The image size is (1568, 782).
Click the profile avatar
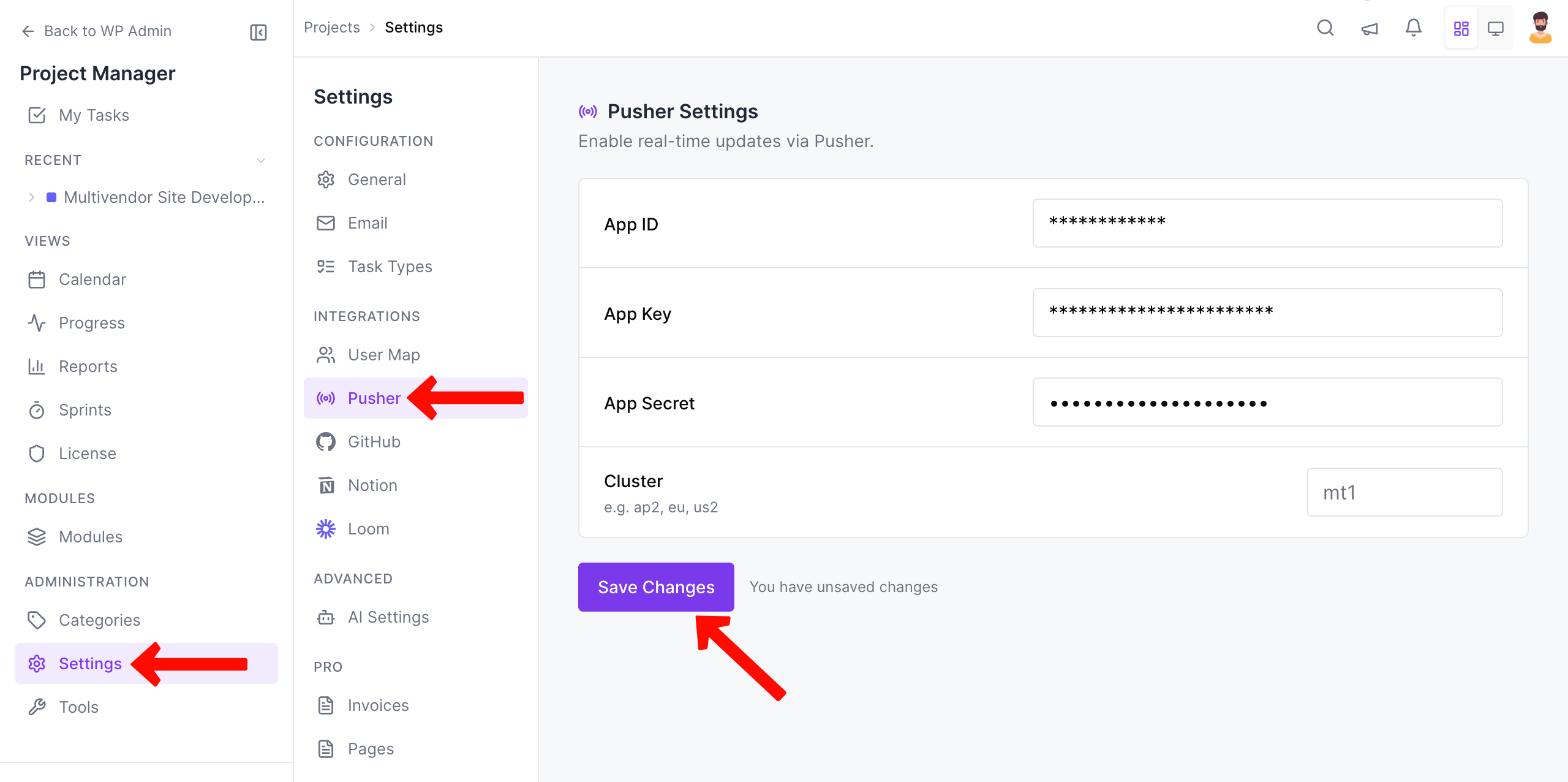(1541, 28)
